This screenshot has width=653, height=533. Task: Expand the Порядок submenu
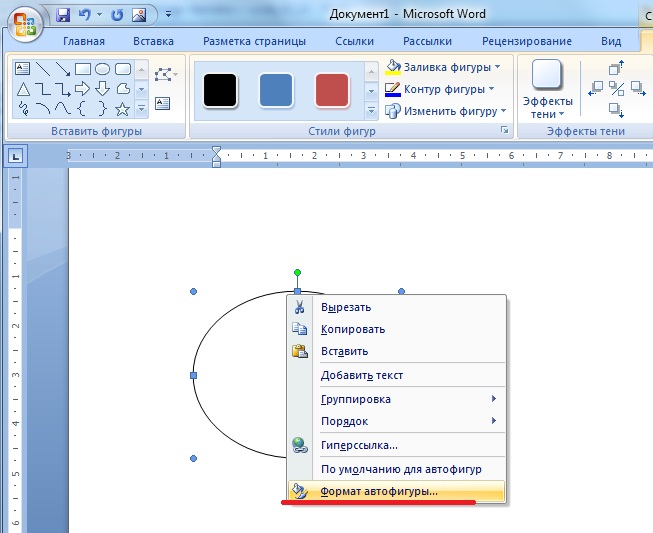coord(396,421)
